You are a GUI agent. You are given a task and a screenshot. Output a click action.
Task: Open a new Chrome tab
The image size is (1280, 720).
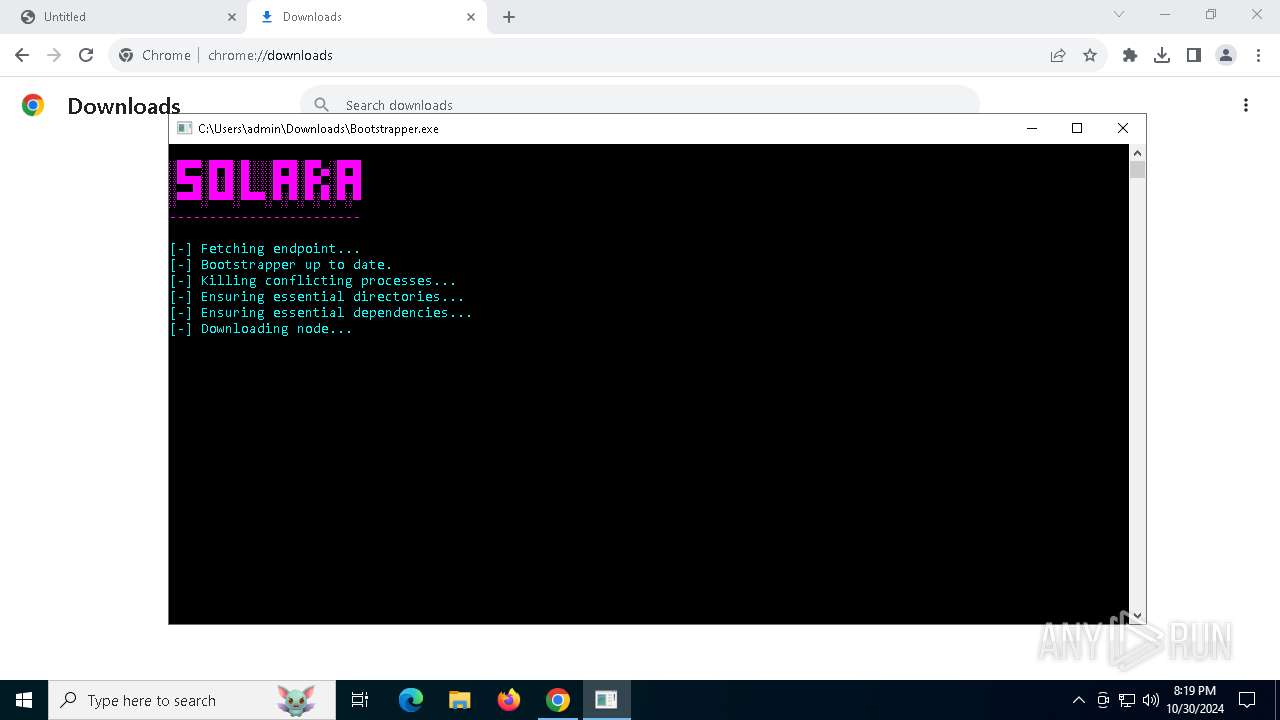click(x=509, y=17)
